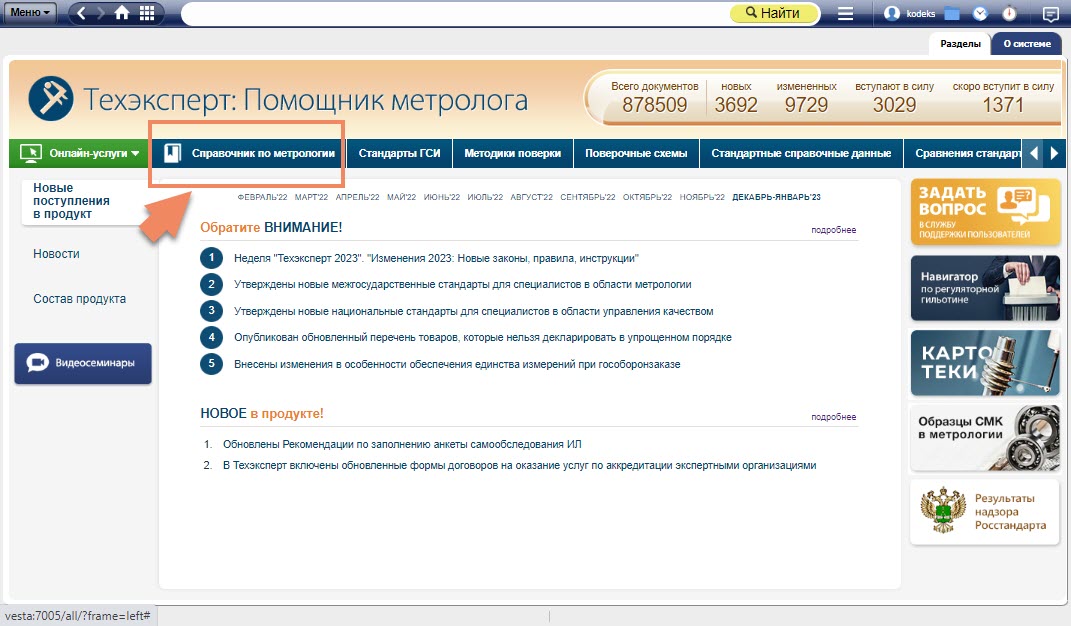Focus the top search field
The height and width of the screenshot is (626, 1071).
tap(455, 13)
